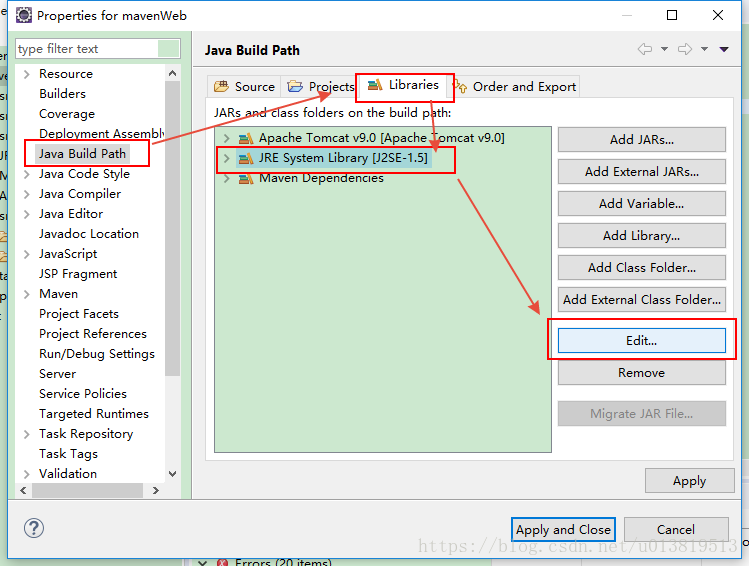Select JSP Fragment in the tree
The image size is (749, 566).
[78, 274]
